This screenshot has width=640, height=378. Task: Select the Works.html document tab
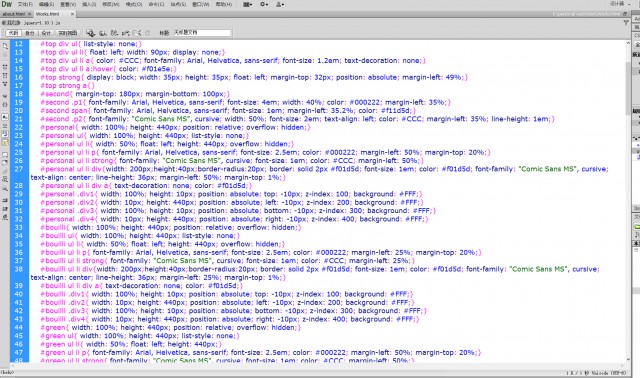(x=48, y=14)
